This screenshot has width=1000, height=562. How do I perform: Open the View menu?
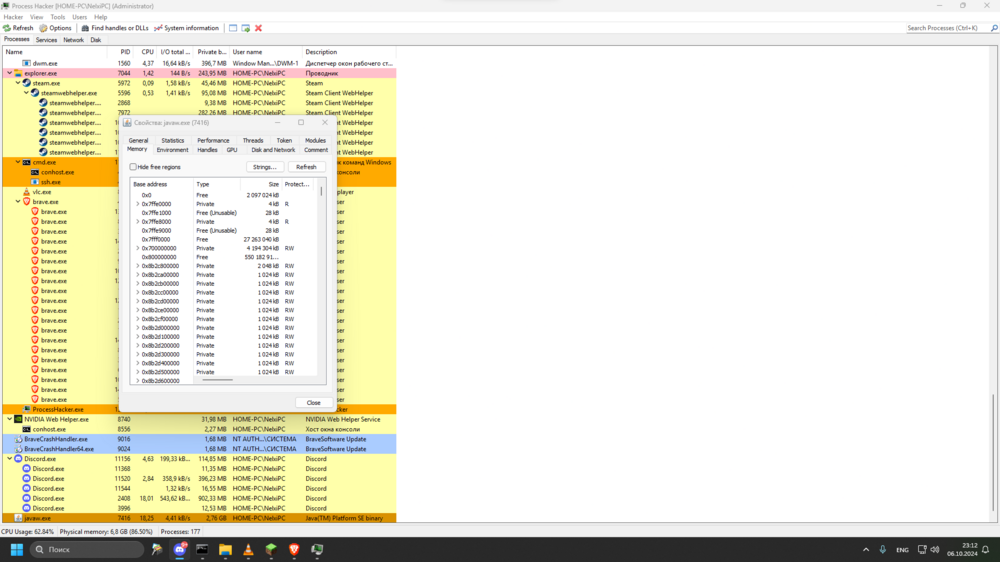pos(36,17)
